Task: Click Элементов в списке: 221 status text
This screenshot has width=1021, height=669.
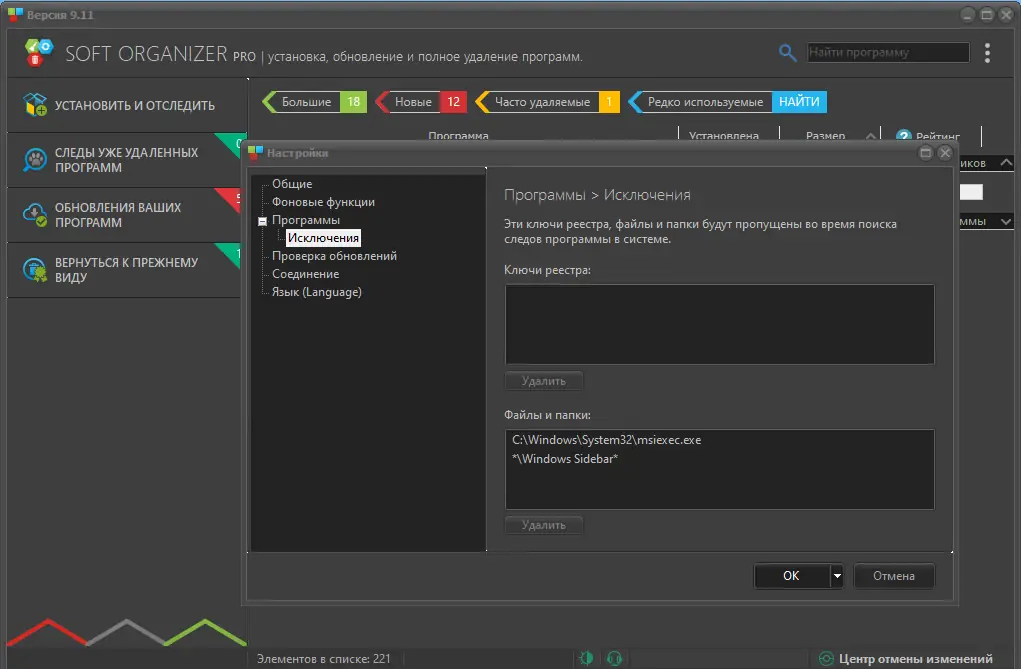Action: [324, 659]
